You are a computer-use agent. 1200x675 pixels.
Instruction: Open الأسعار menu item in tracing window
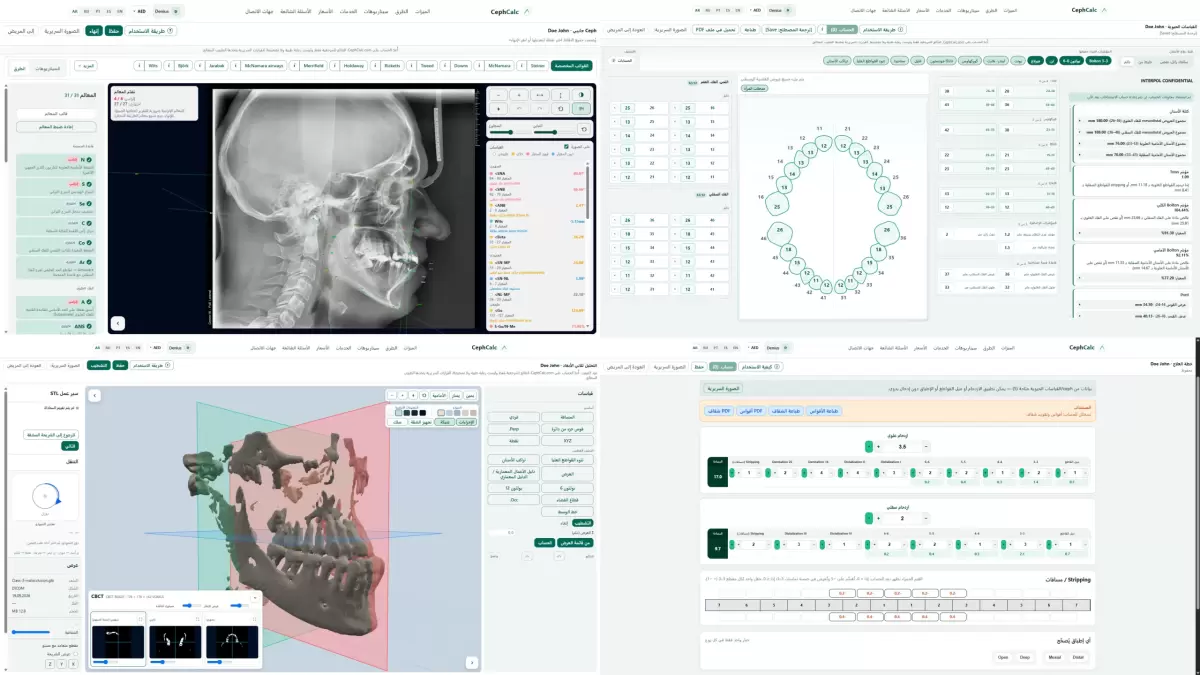click(x=325, y=11)
